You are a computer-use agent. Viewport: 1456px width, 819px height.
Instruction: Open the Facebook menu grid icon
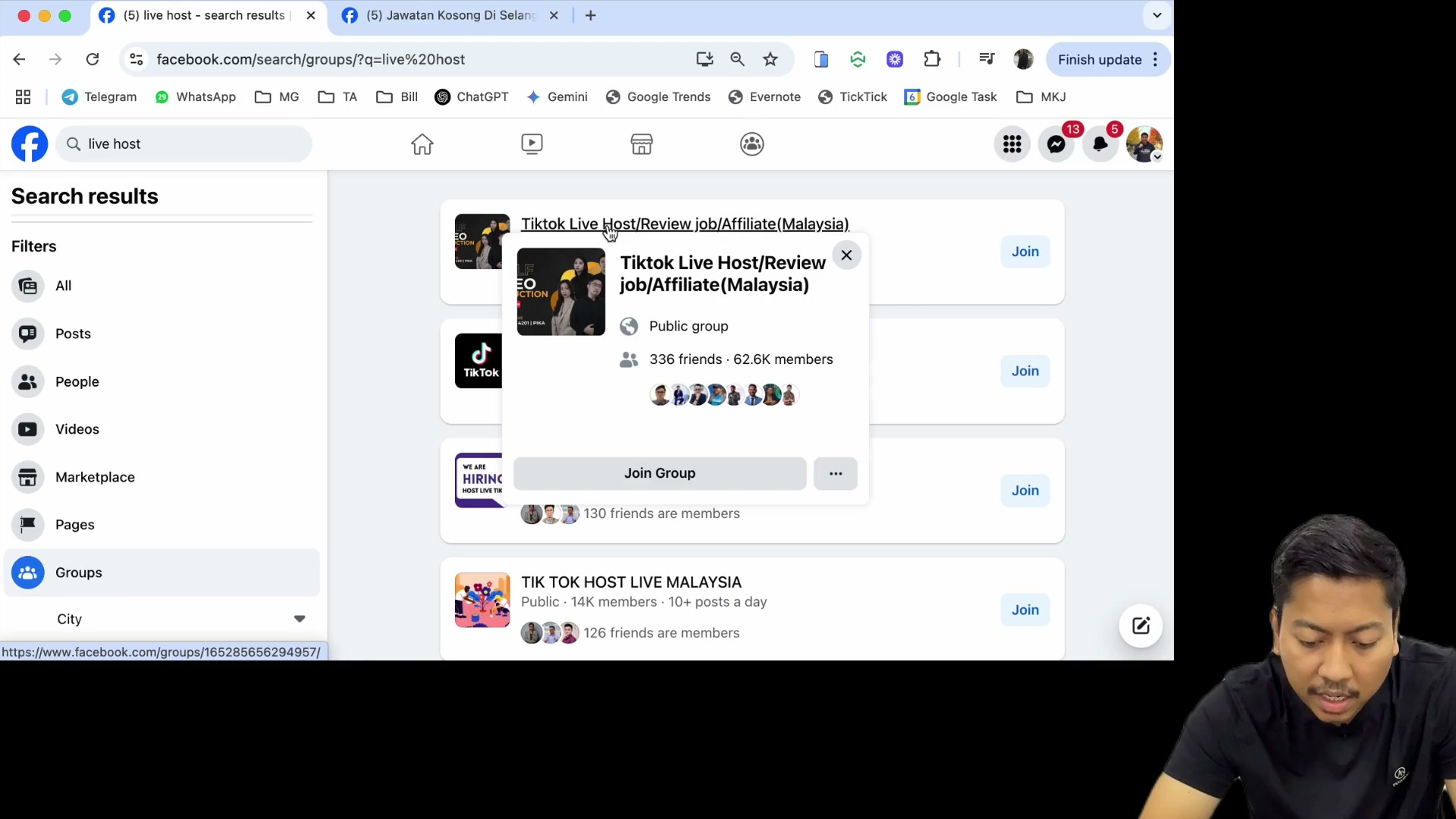coord(1012,144)
